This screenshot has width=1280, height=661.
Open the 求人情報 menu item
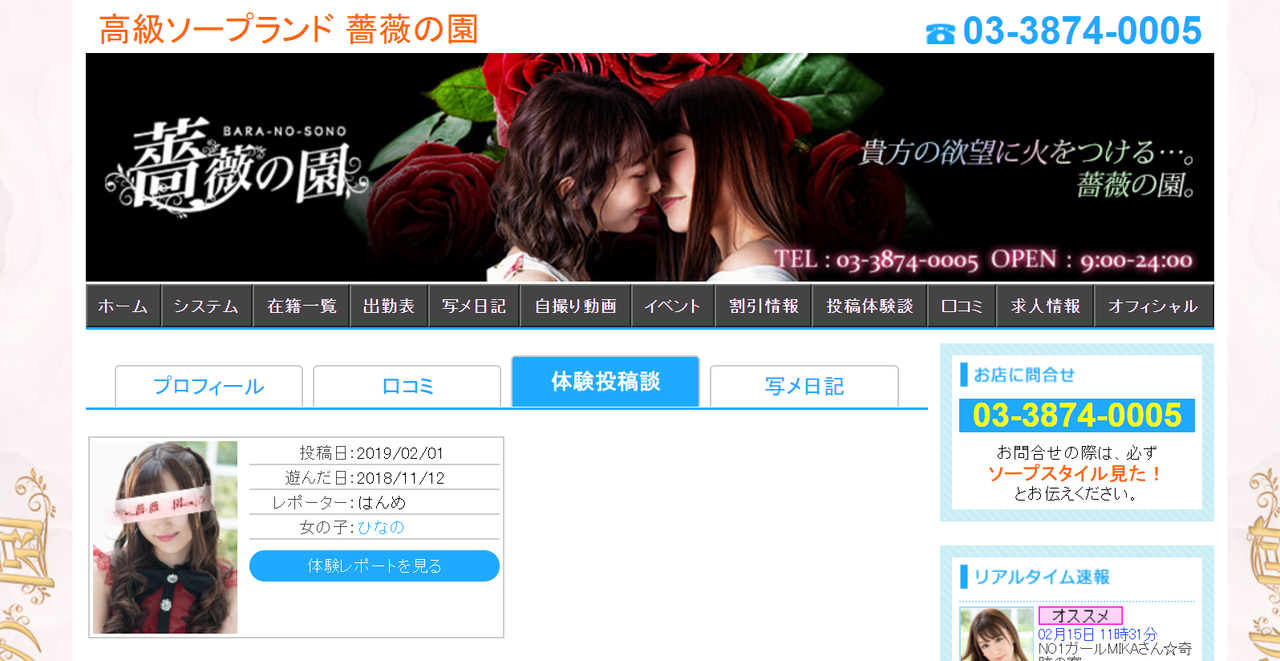pyautogui.click(x=1046, y=306)
